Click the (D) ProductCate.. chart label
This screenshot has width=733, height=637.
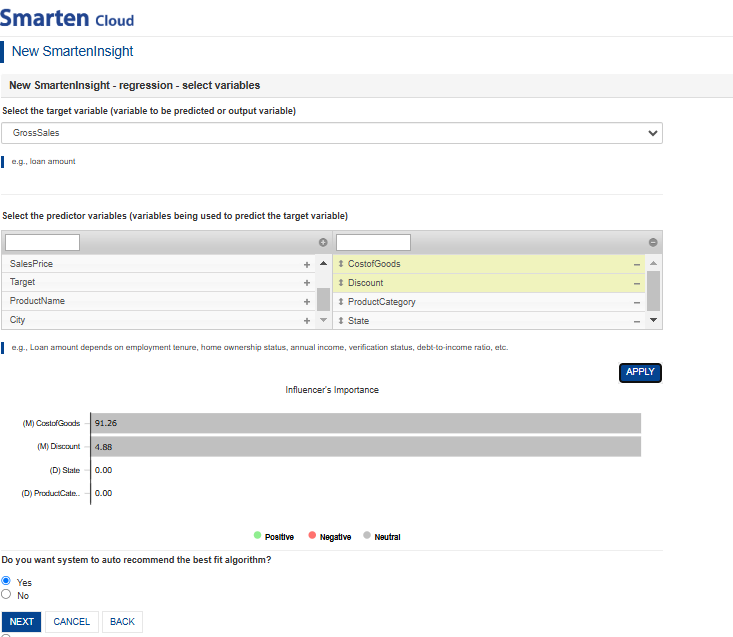50,494
